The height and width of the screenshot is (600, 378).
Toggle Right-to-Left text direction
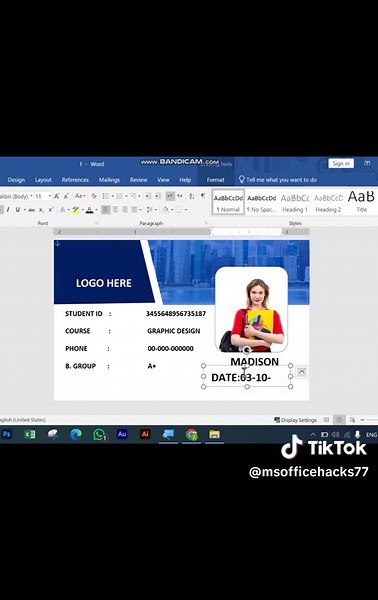pos(179,196)
